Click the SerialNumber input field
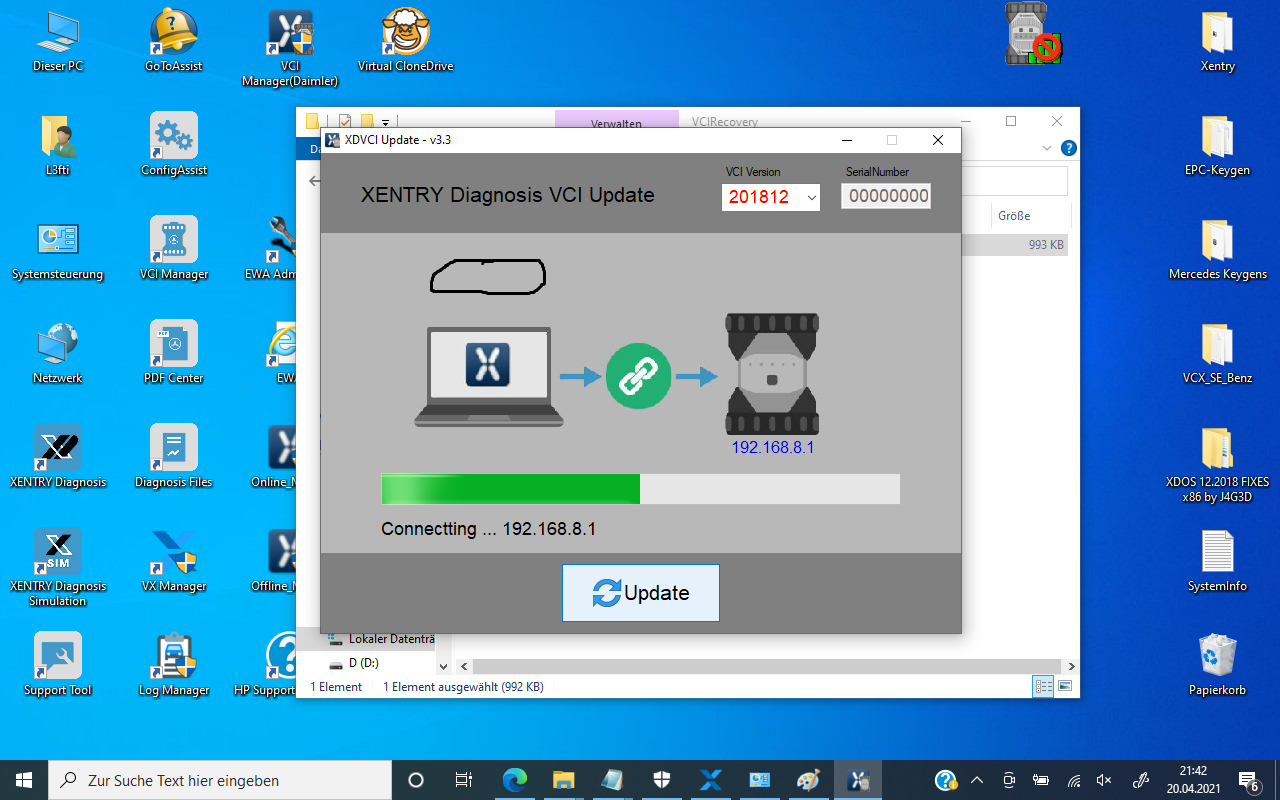The image size is (1280, 800). click(x=886, y=196)
